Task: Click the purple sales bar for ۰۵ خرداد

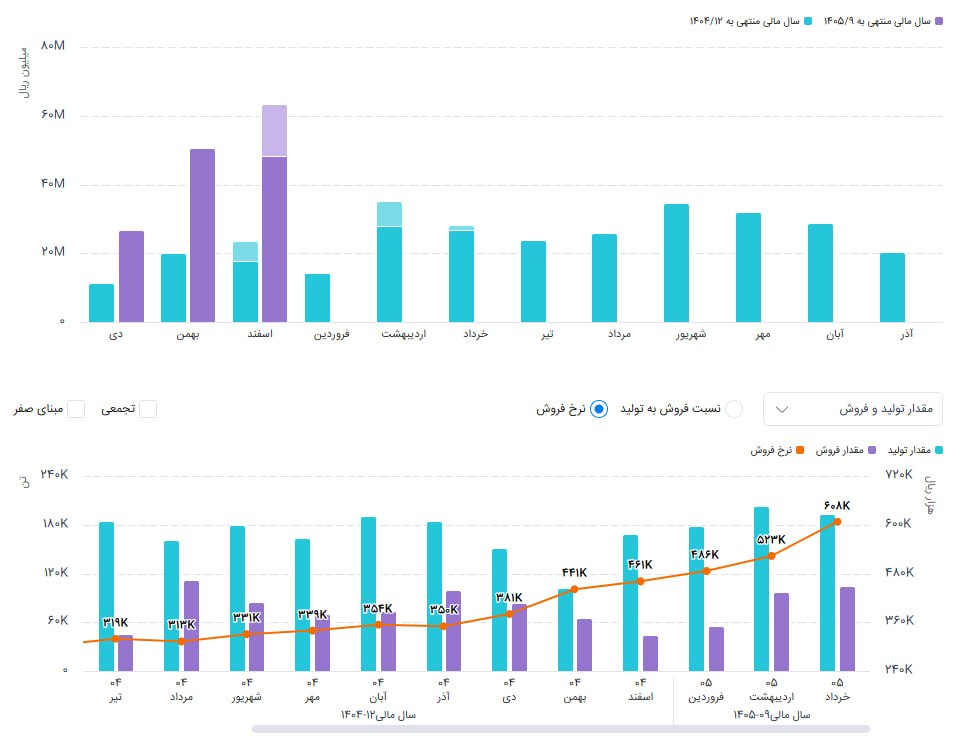Action: click(x=848, y=629)
